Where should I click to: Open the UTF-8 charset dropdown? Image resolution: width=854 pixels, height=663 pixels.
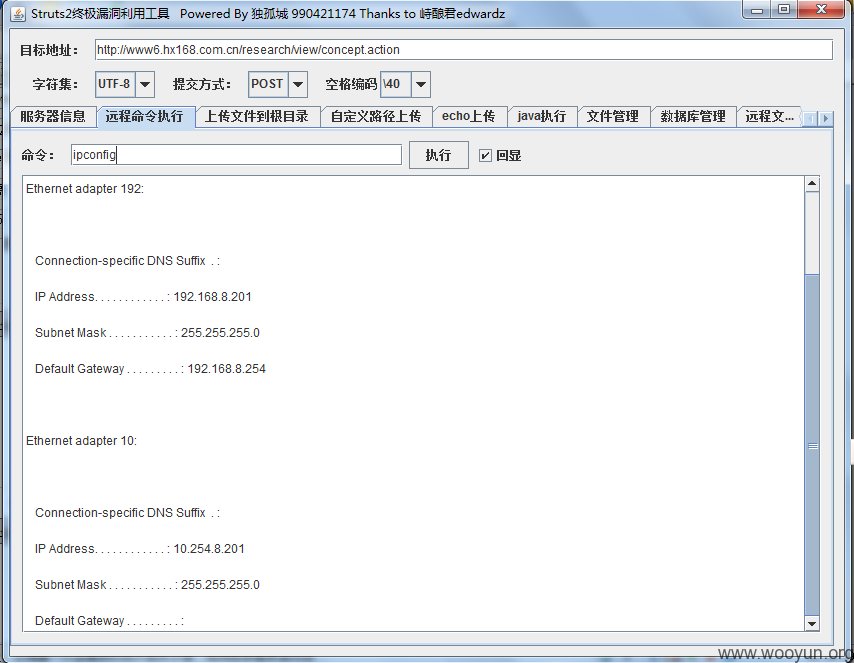145,84
